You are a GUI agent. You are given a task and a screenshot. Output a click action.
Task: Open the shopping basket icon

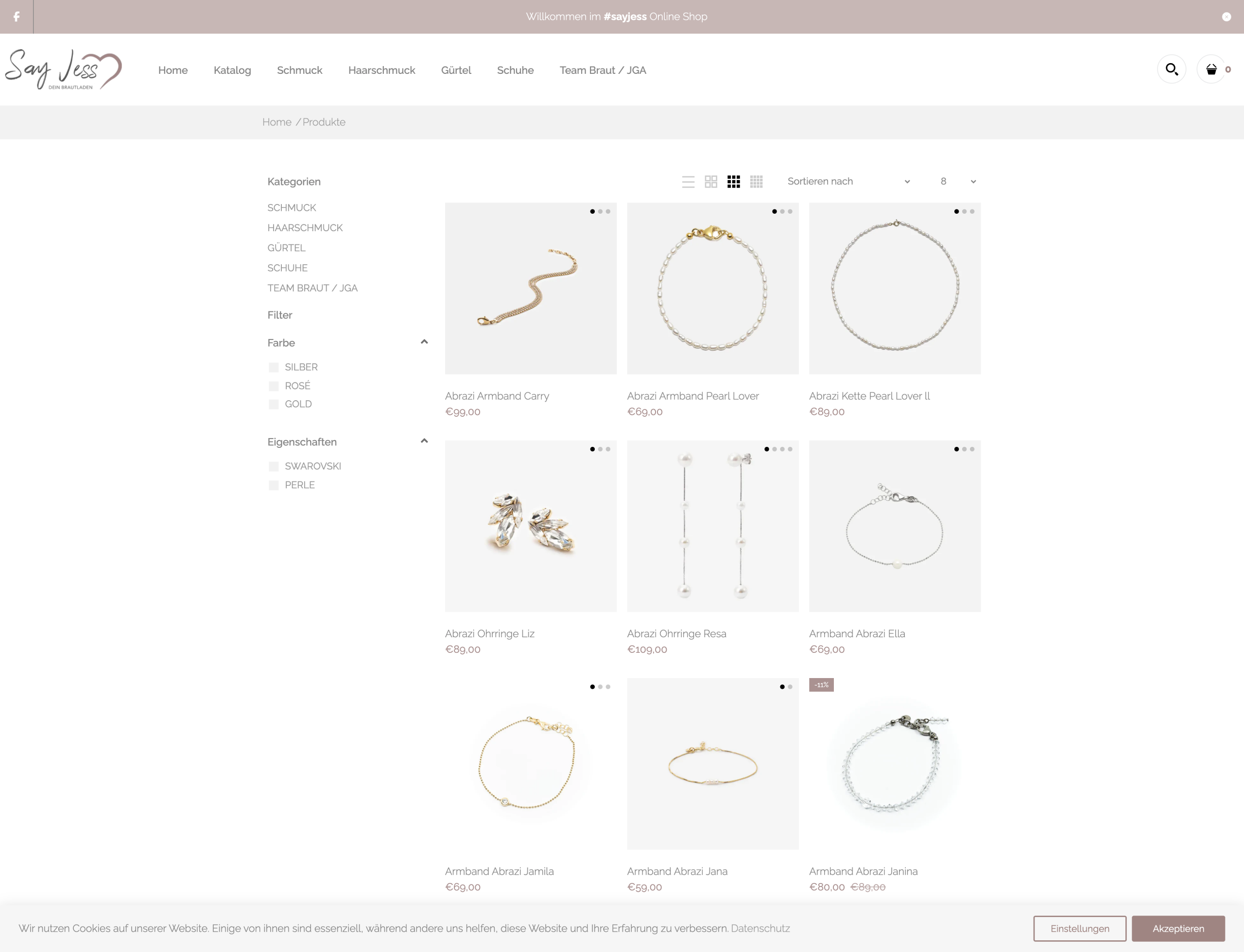coord(1211,69)
